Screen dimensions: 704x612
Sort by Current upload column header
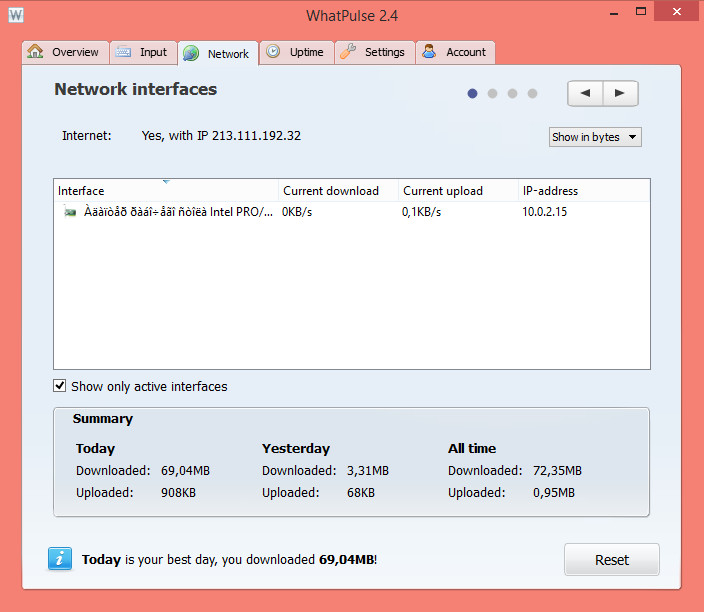click(x=458, y=191)
